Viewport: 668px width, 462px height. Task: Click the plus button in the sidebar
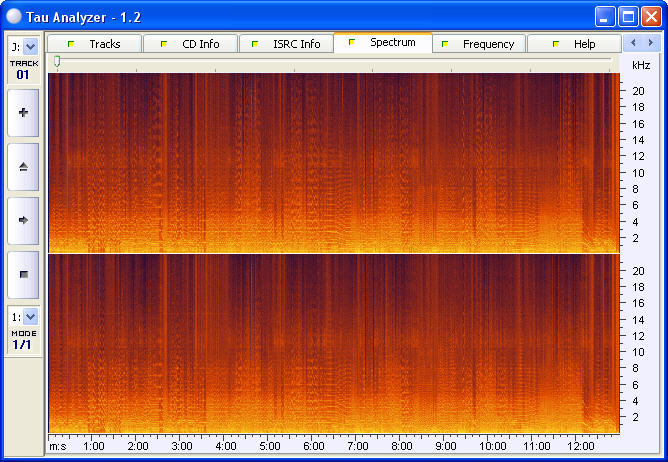23,112
